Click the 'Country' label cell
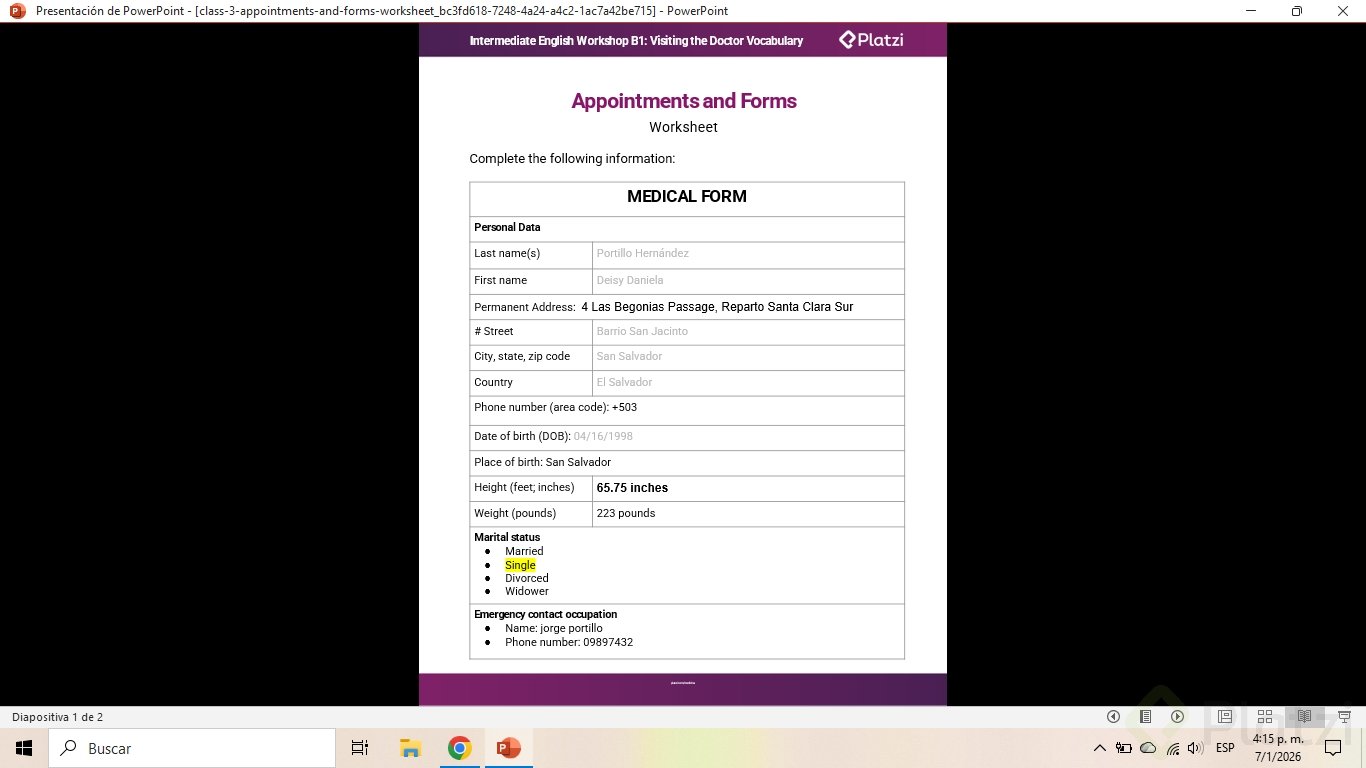1366x768 pixels. point(531,382)
